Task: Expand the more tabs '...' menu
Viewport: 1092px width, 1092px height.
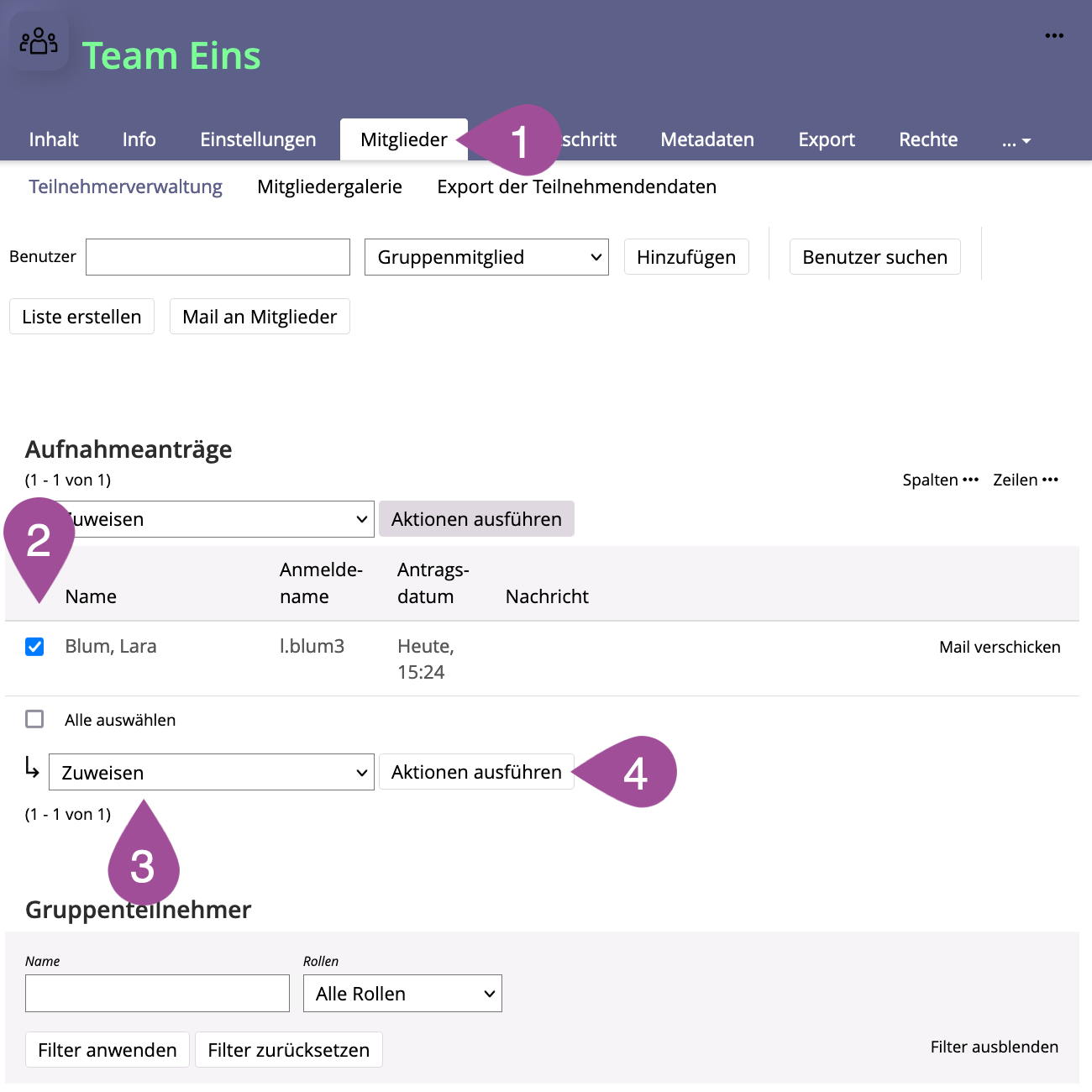Action: (x=1016, y=140)
